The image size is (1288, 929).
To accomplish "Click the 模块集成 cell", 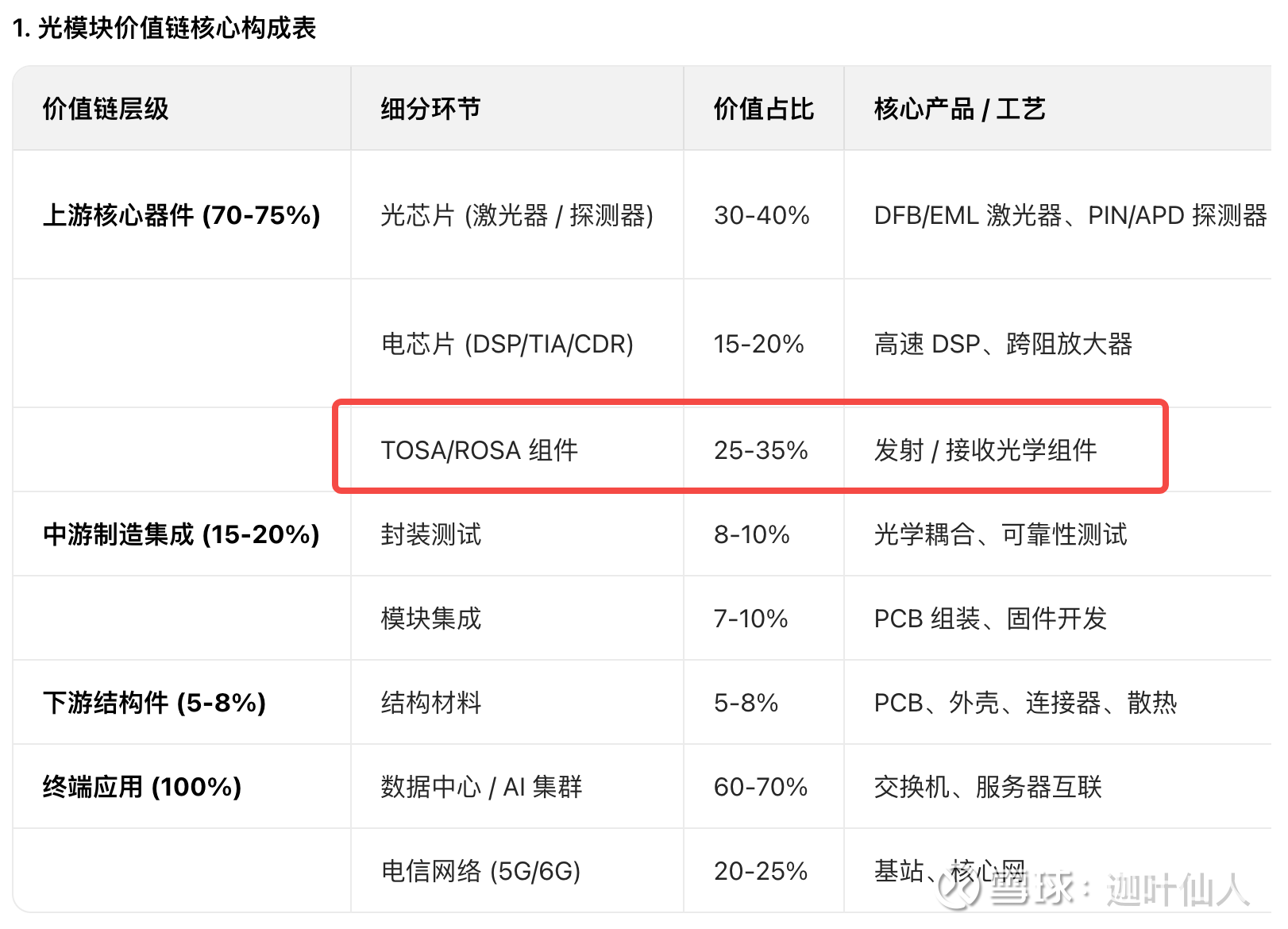I will [431, 619].
